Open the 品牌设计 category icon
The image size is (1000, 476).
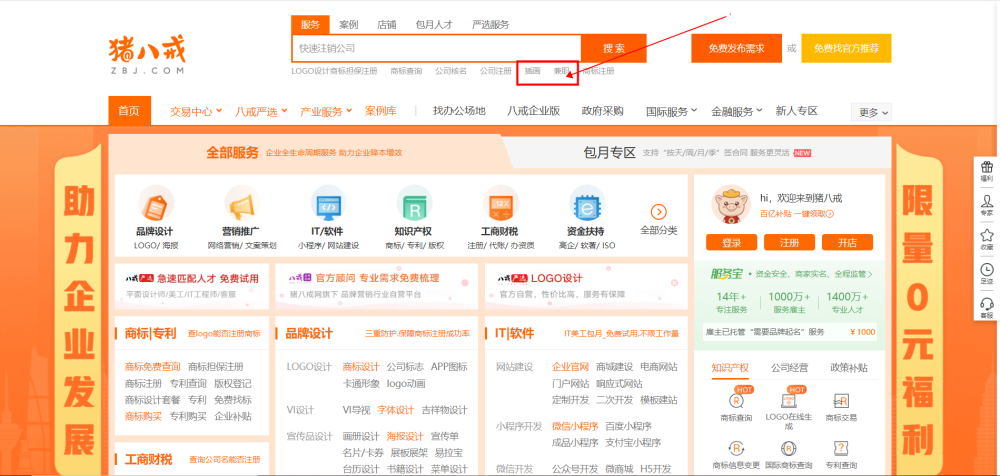pos(154,204)
